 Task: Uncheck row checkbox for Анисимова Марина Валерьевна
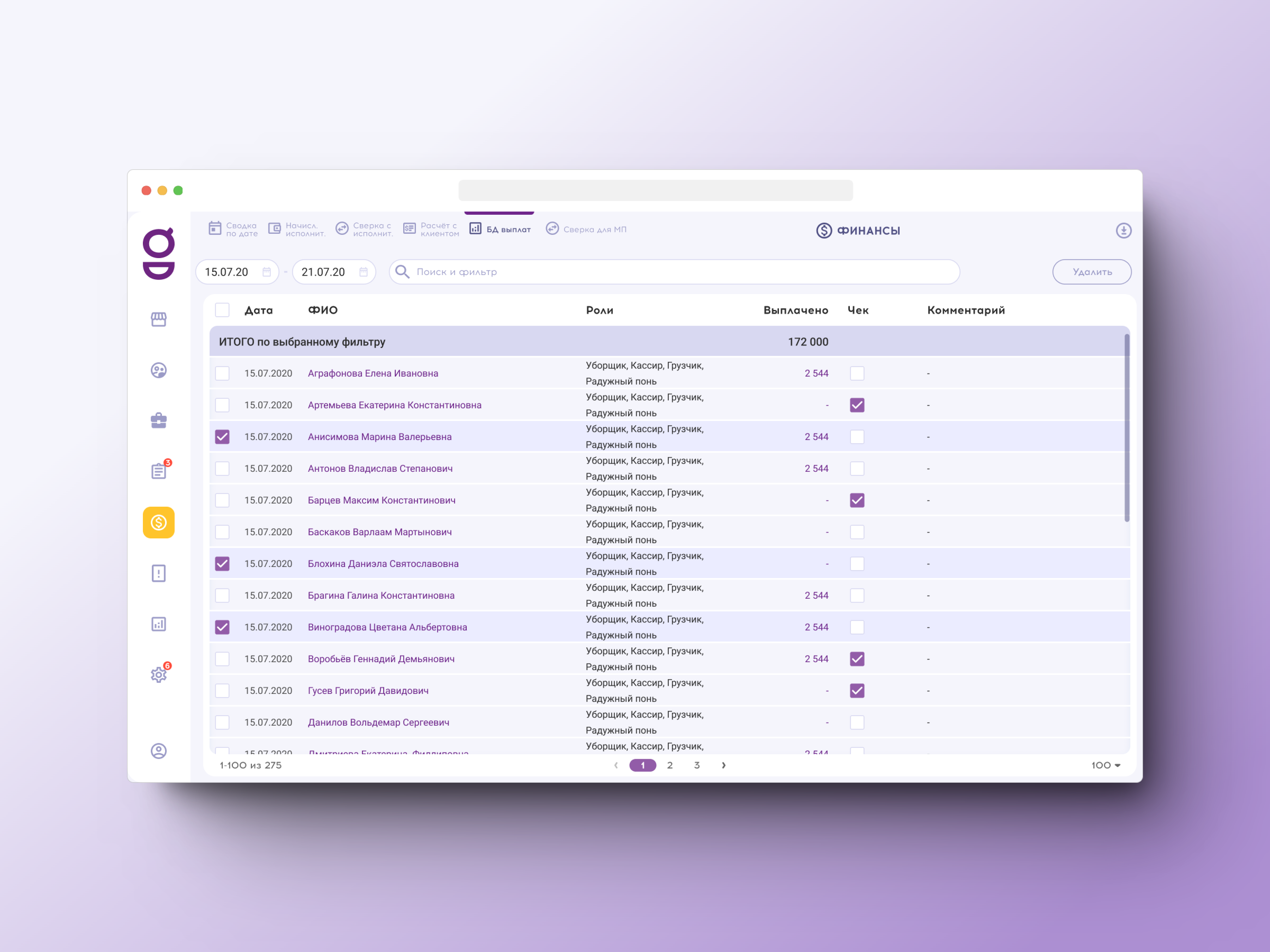tap(222, 437)
